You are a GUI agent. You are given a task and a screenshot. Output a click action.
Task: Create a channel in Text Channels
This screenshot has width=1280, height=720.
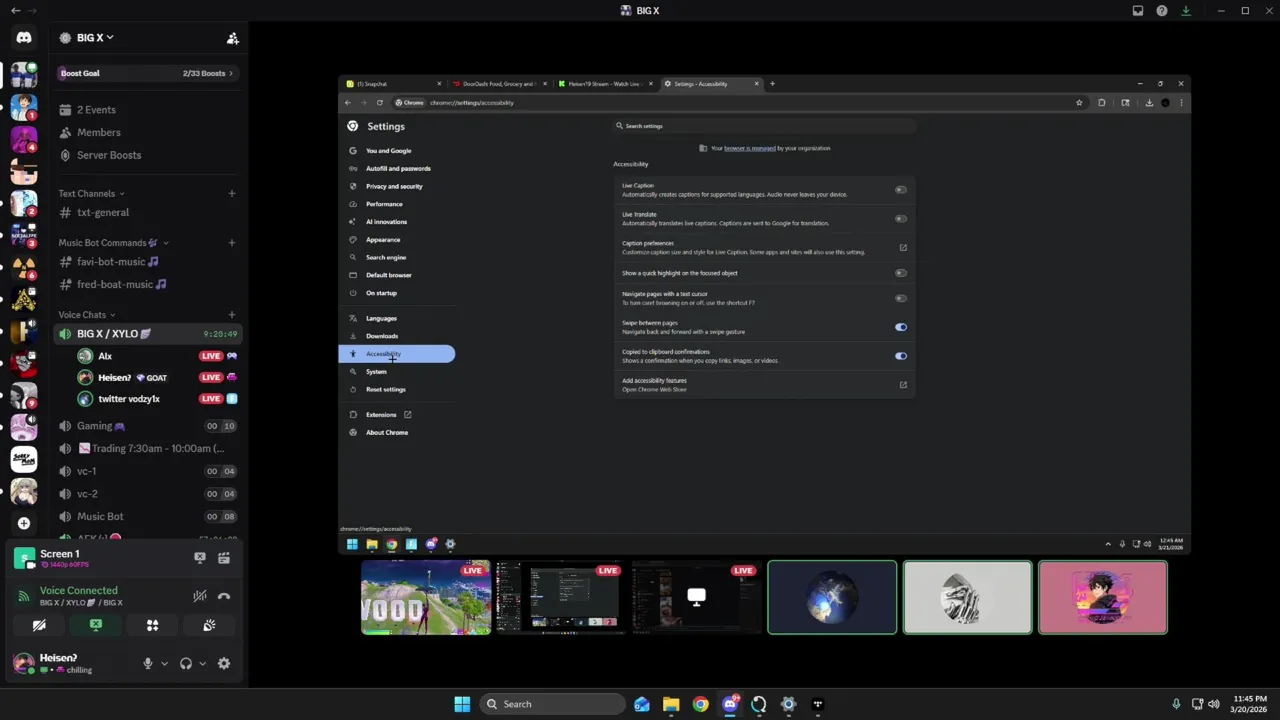click(x=232, y=193)
